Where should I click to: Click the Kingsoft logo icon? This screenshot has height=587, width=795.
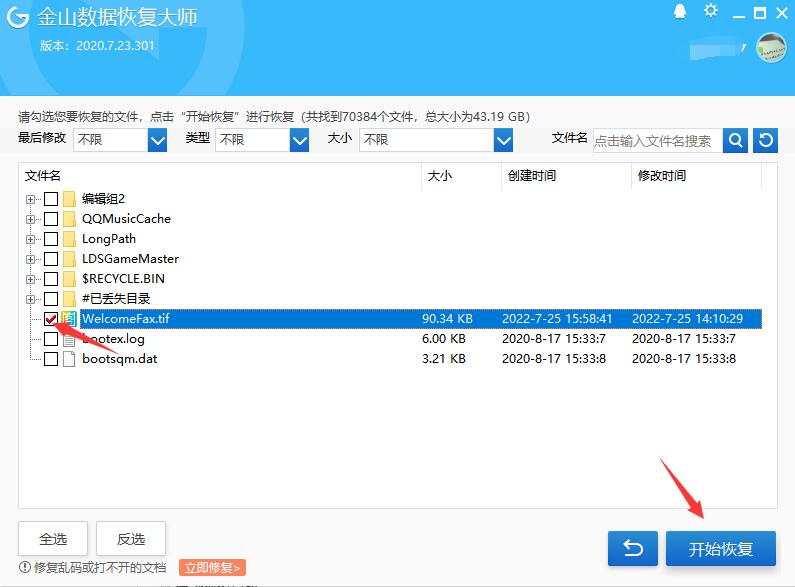coord(18,17)
